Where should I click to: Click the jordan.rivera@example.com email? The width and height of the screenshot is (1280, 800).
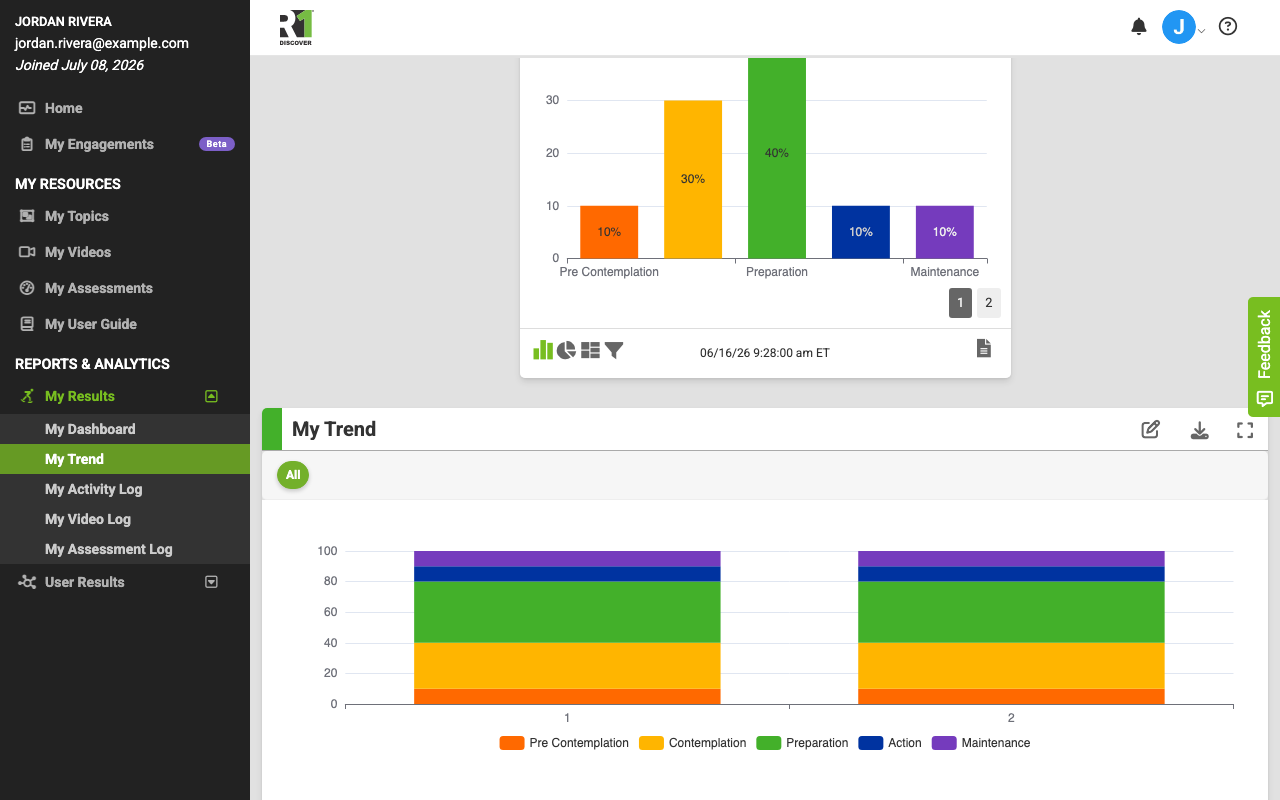[x=101, y=43]
